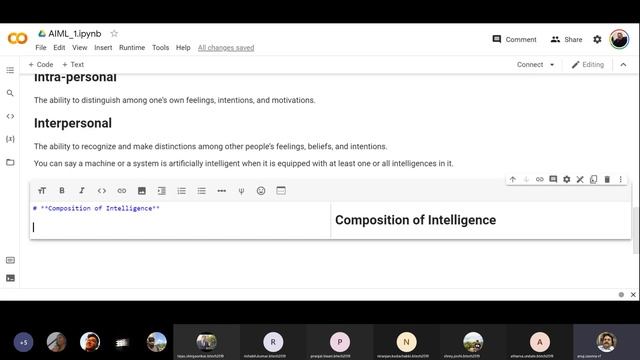Insert LaTeX psi symbol icon

tap(241, 191)
